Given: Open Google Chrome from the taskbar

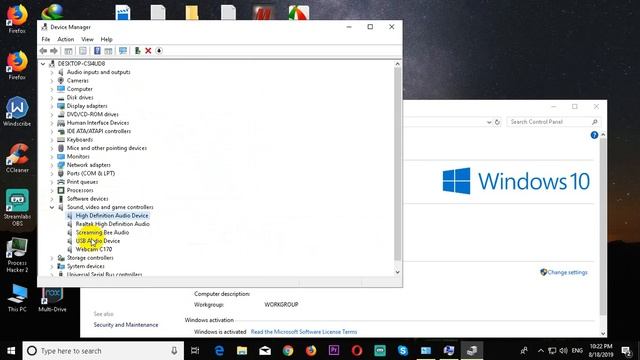Looking at the screenshot, I should tap(288, 351).
